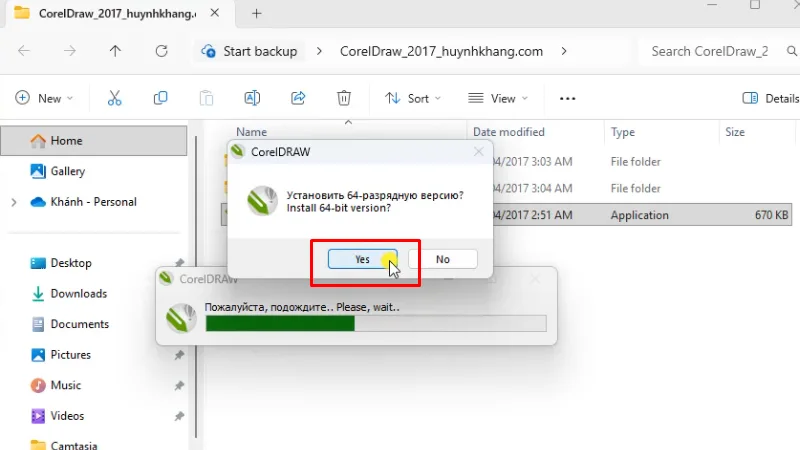Click the Share icon in toolbar

[x=298, y=98]
